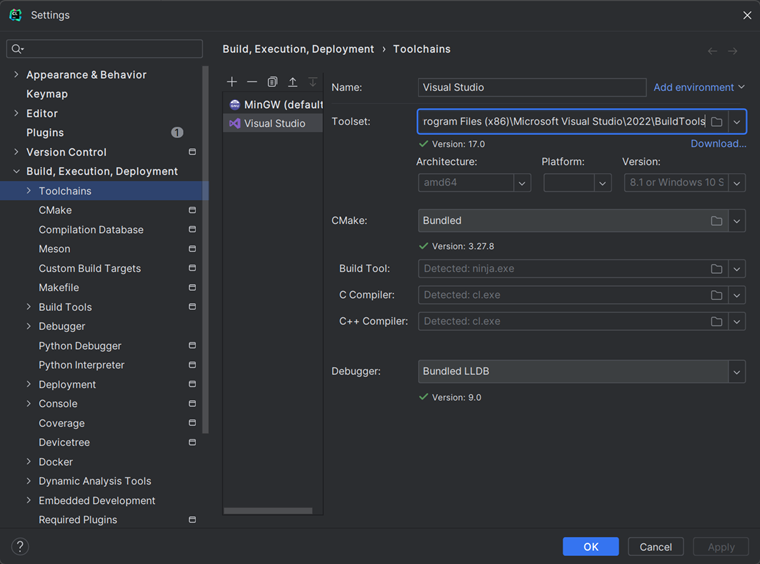Open the Platform dropdown
The image size is (760, 564).
(x=602, y=183)
